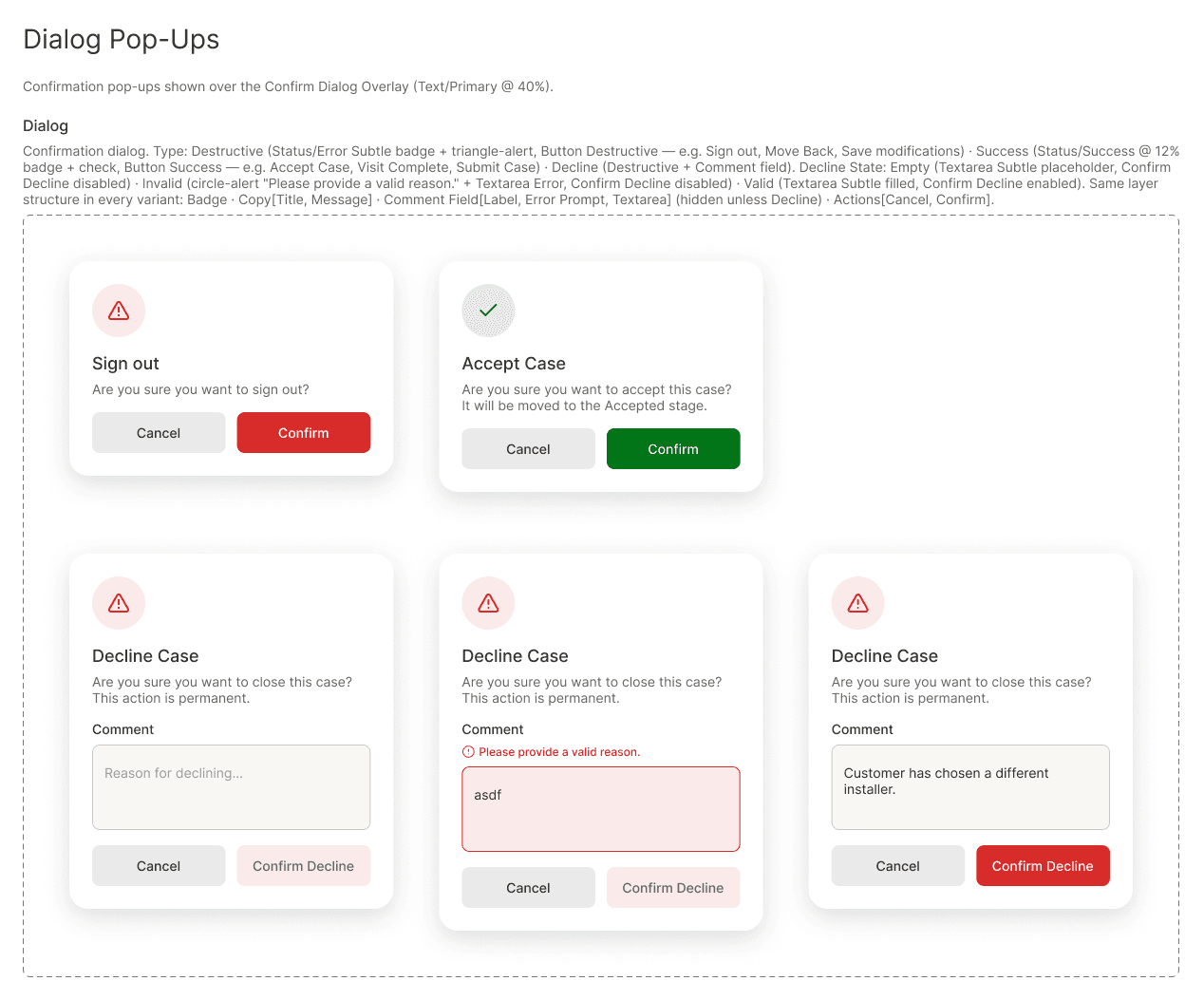The width and height of the screenshot is (1204, 1000).
Task: Click 'It will be moved to the Accepted stage.' text
Action: (x=584, y=406)
